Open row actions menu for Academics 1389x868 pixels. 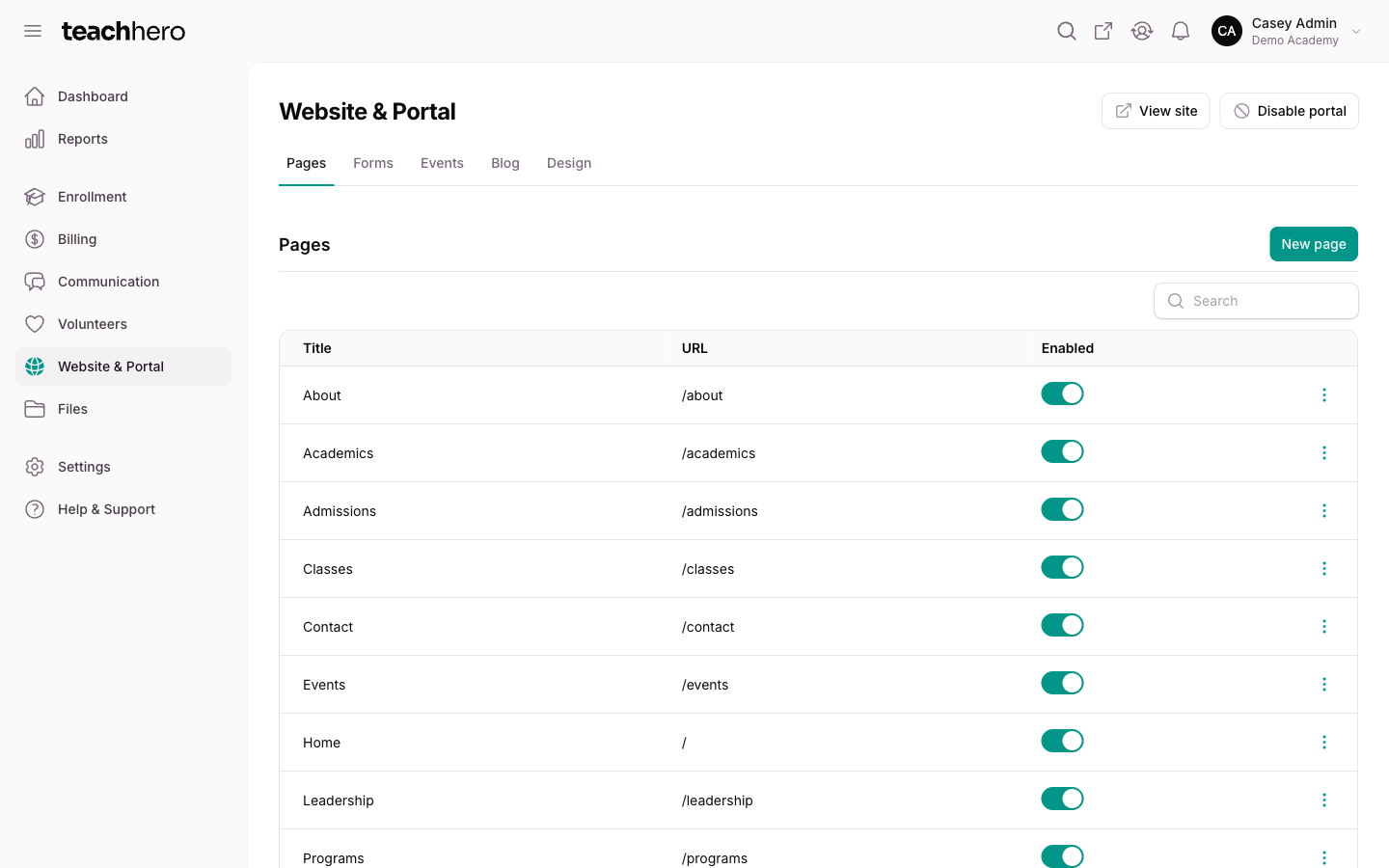(1324, 453)
